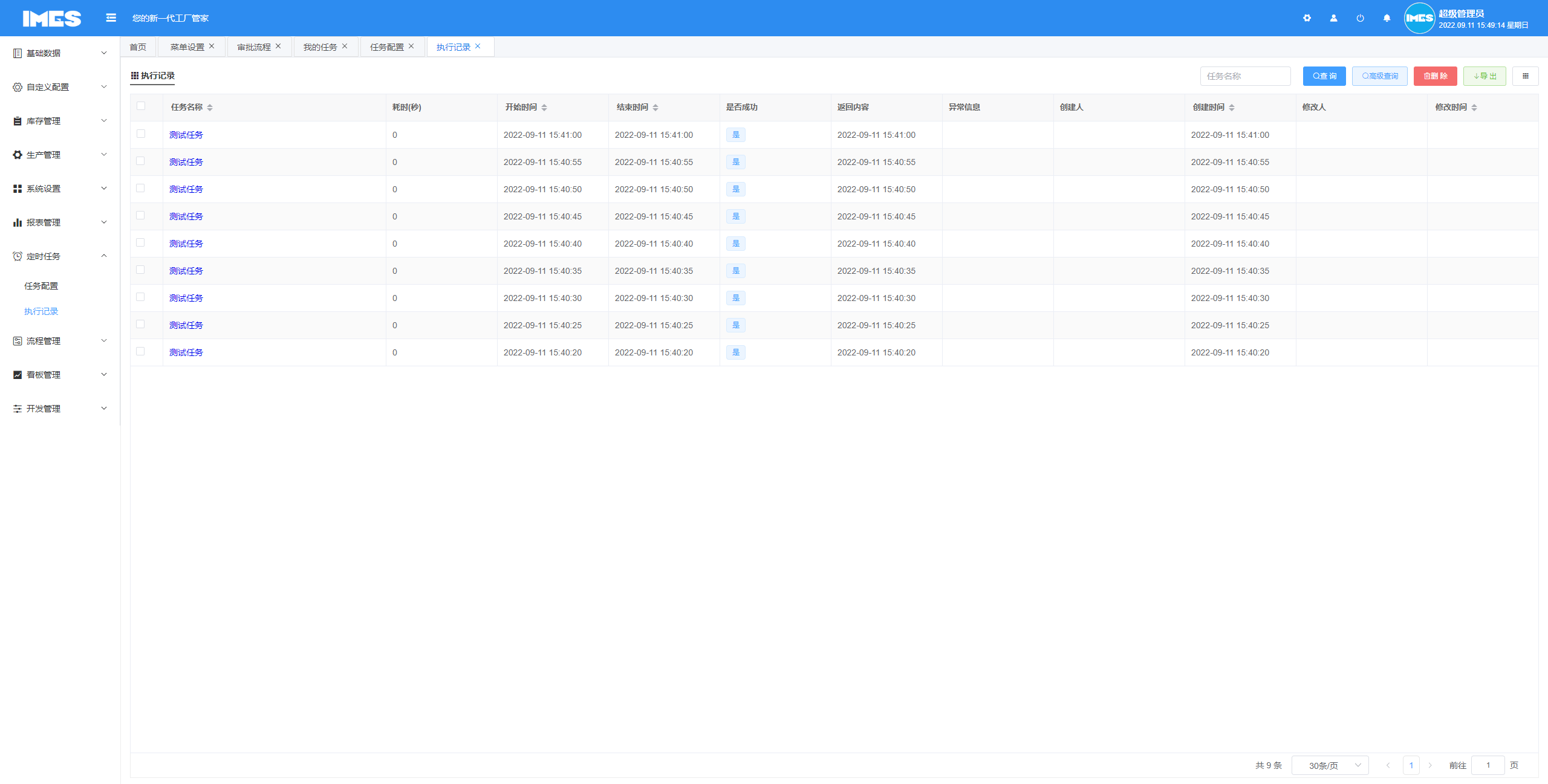Expand the 基础数据 menu chevron
Viewport: 1548px width, 784px height.
tap(104, 53)
